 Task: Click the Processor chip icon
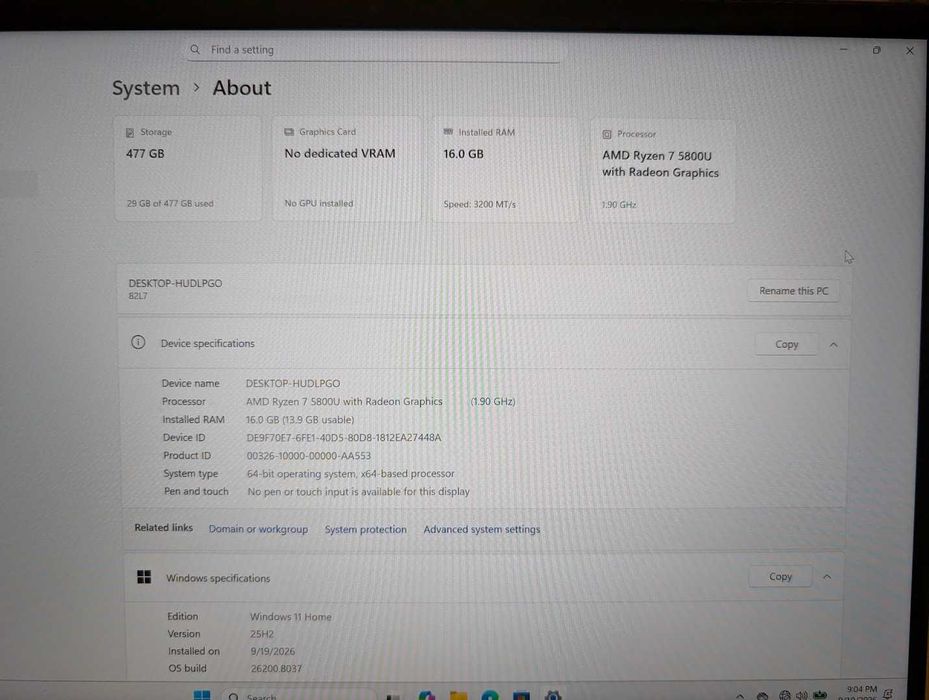click(x=607, y=135)
